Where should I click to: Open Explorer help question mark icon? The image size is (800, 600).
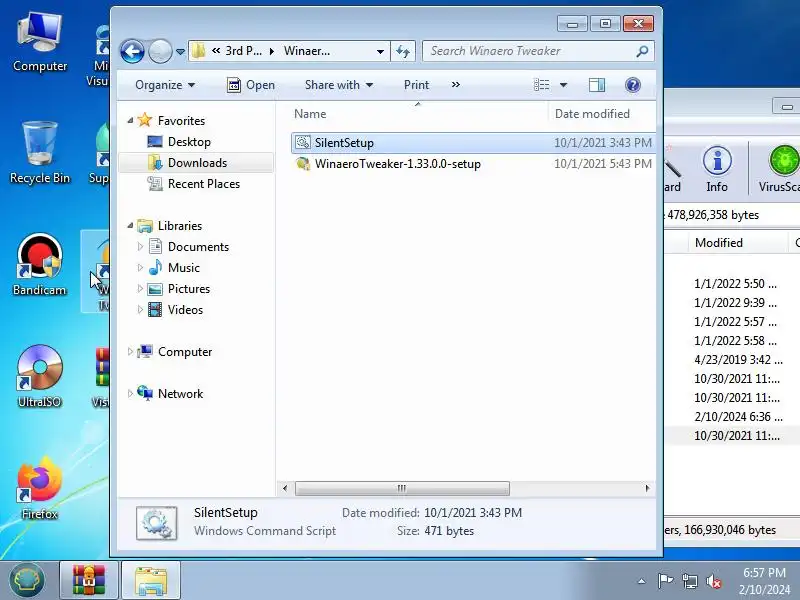633,85
